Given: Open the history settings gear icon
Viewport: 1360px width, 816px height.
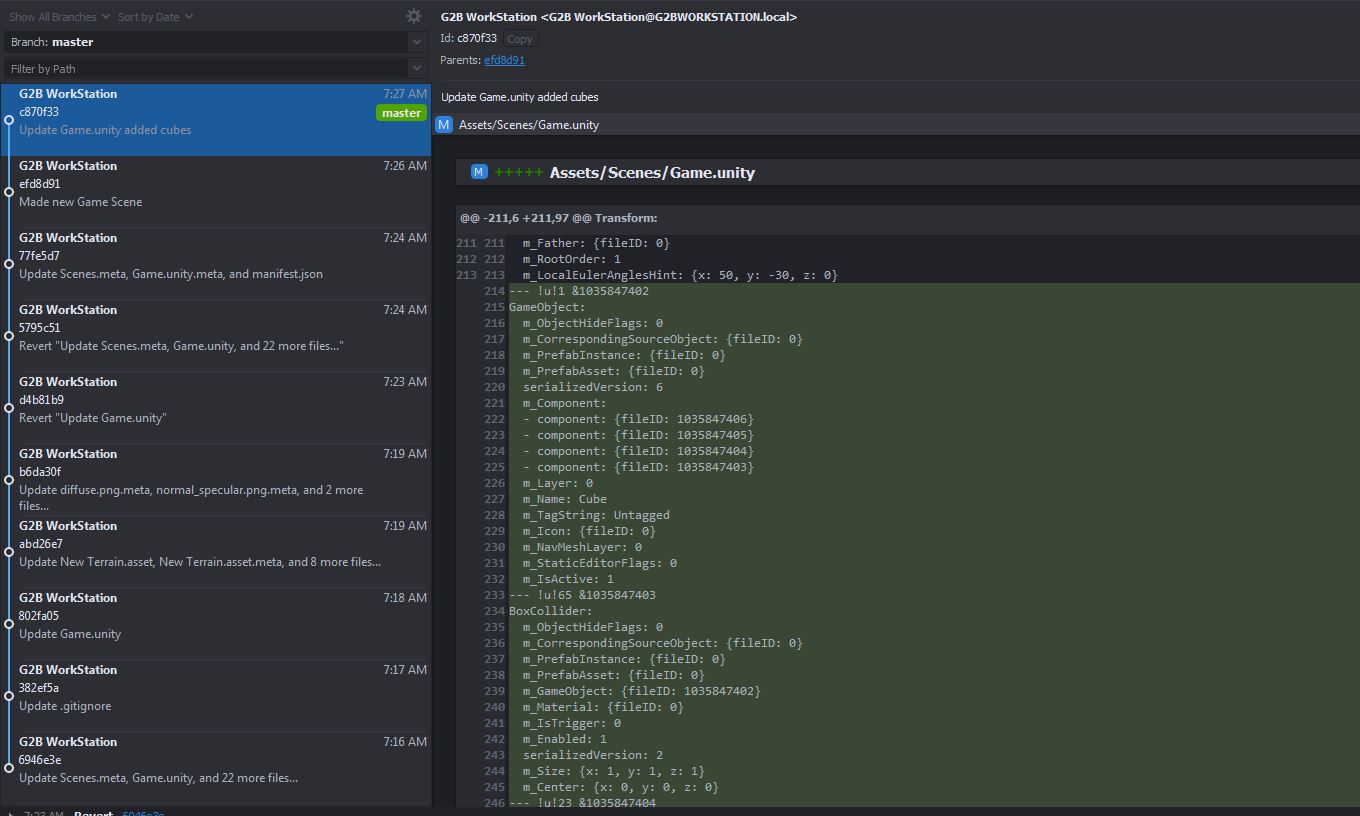Looking at the screenshot, I should point(413,16).
